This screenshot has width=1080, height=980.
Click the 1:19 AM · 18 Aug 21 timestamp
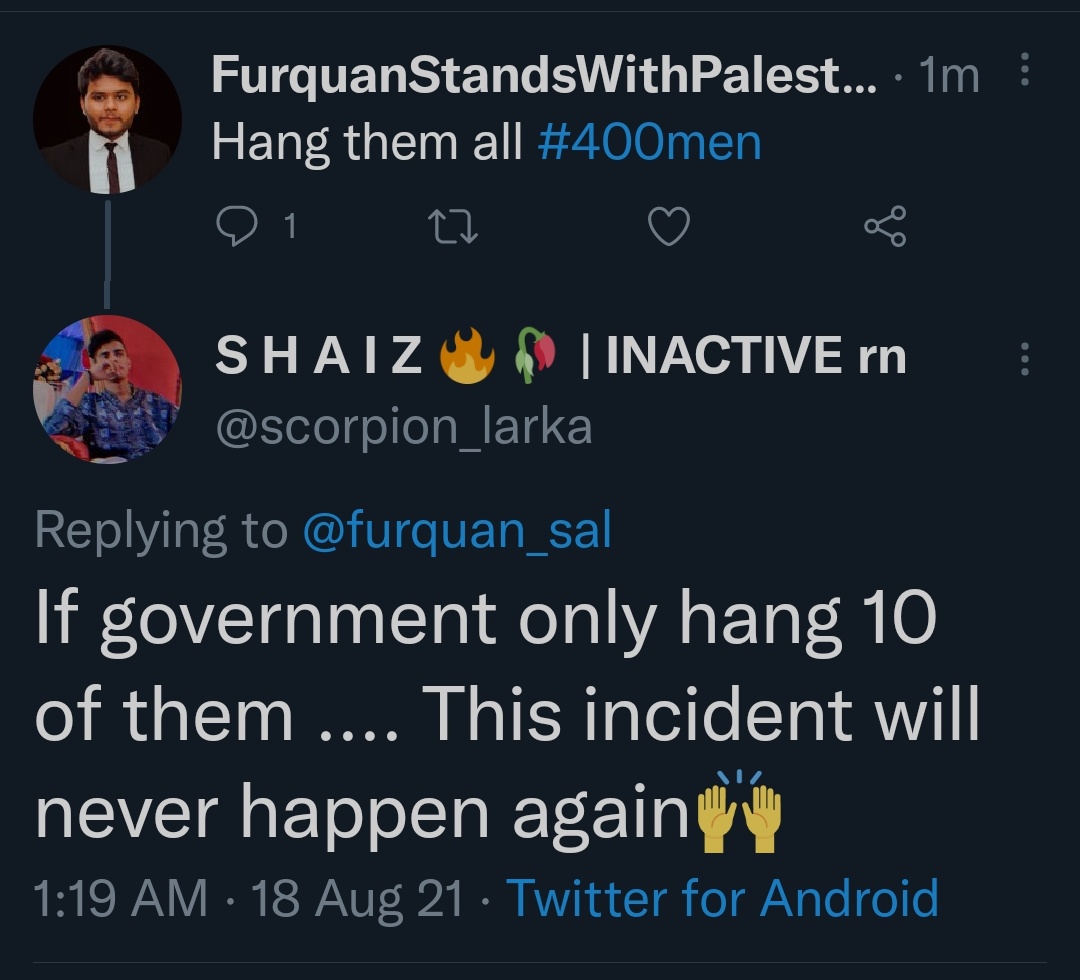(x=247, y=899)
